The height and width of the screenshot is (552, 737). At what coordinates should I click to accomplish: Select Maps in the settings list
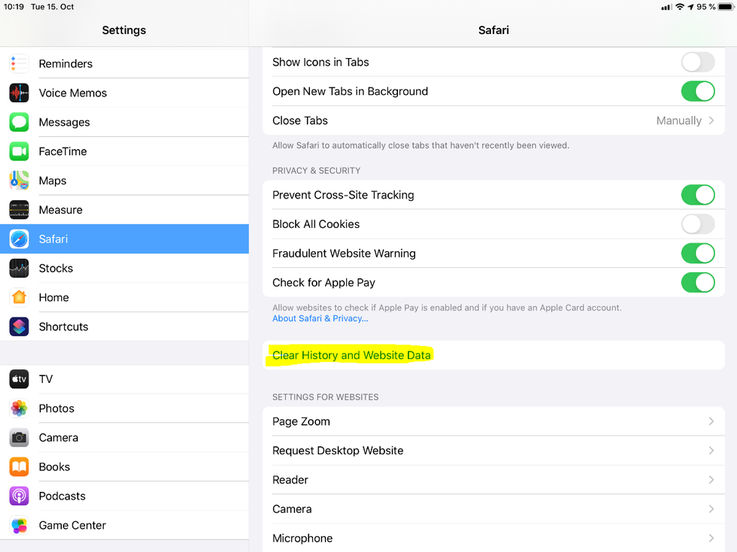tap(124, 180)
